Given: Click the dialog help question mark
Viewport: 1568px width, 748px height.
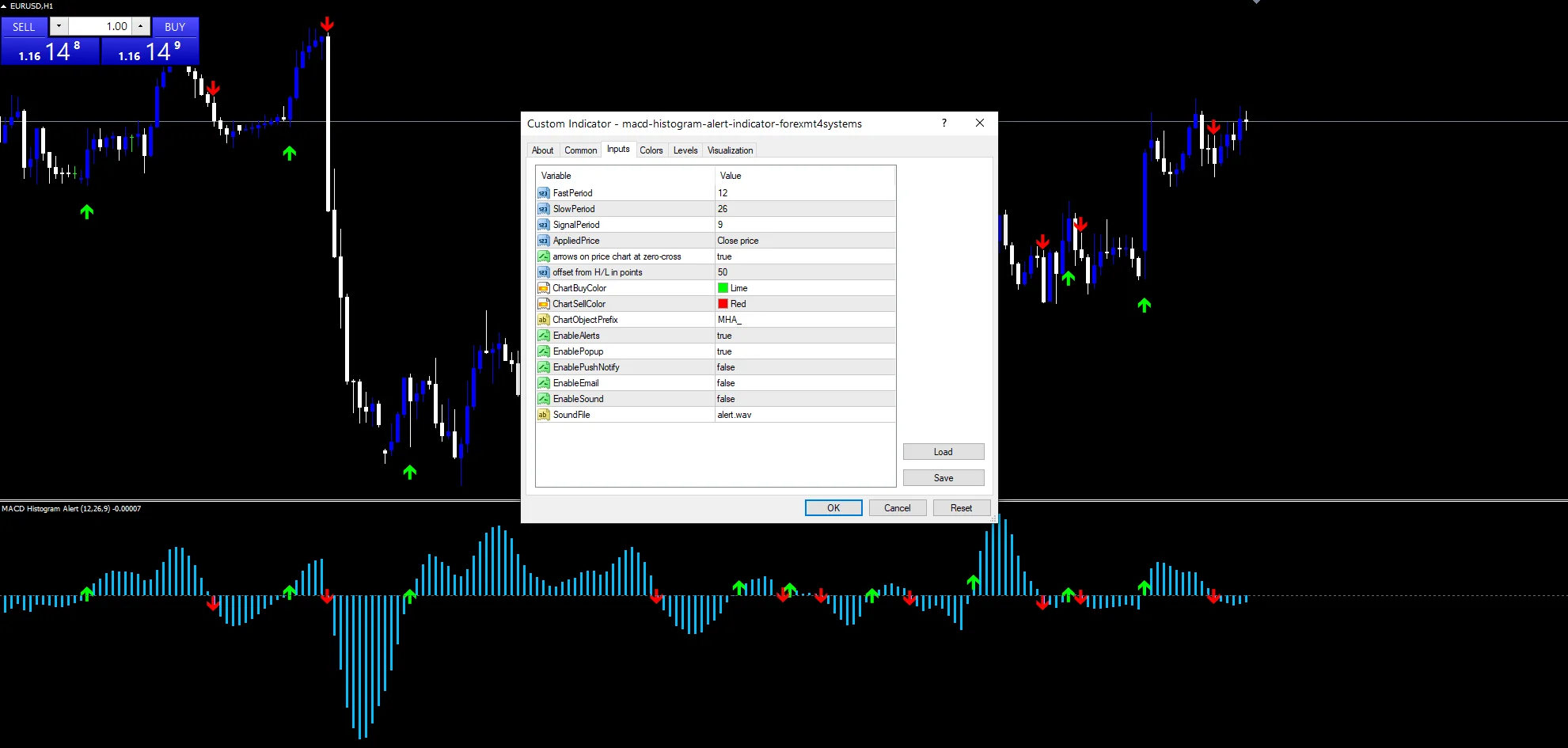Looking at the screenshot, I should pos(943,123).
